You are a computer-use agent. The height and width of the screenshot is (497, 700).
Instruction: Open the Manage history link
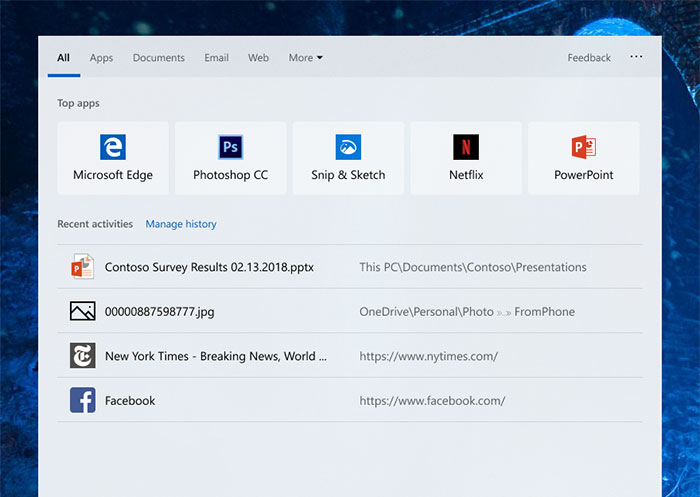point(181,224)
